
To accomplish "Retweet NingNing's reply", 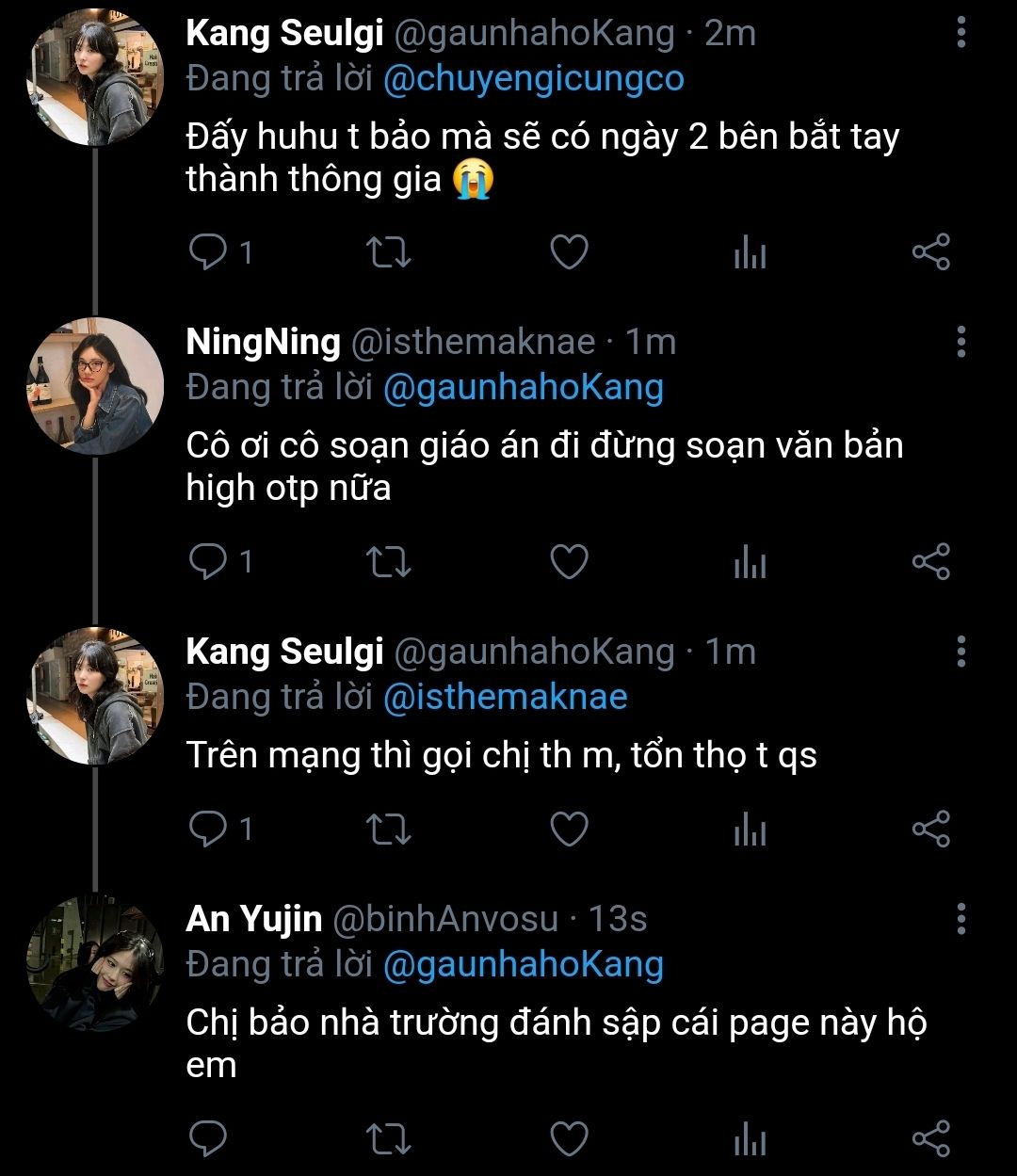I will tap(387, 562).
